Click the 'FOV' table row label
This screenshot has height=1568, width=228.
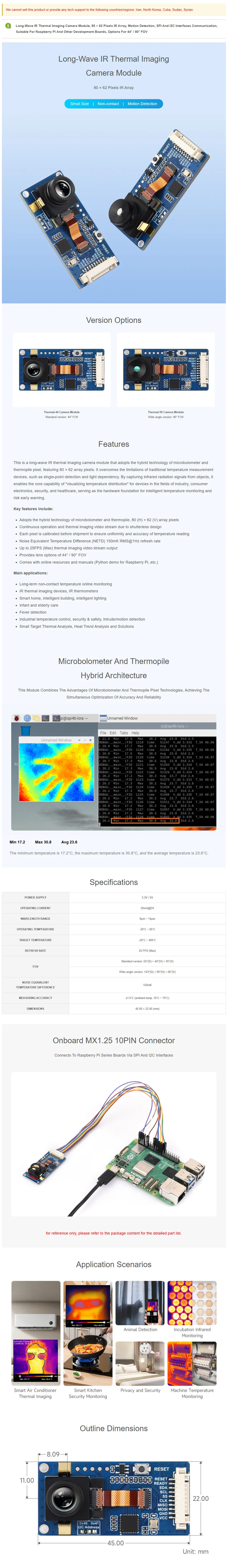[35, 967]
